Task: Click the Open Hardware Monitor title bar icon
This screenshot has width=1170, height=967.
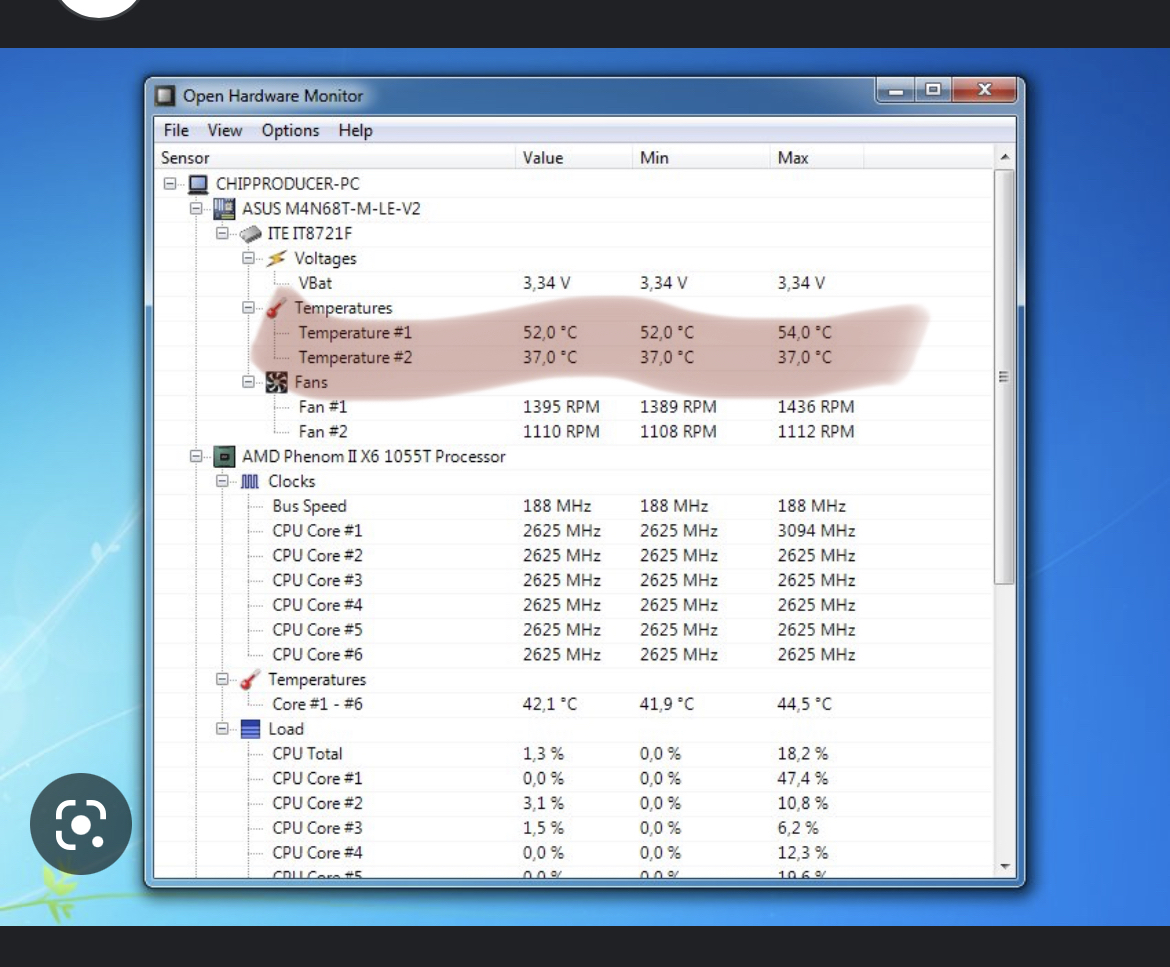Action: (x=165, y=96)
